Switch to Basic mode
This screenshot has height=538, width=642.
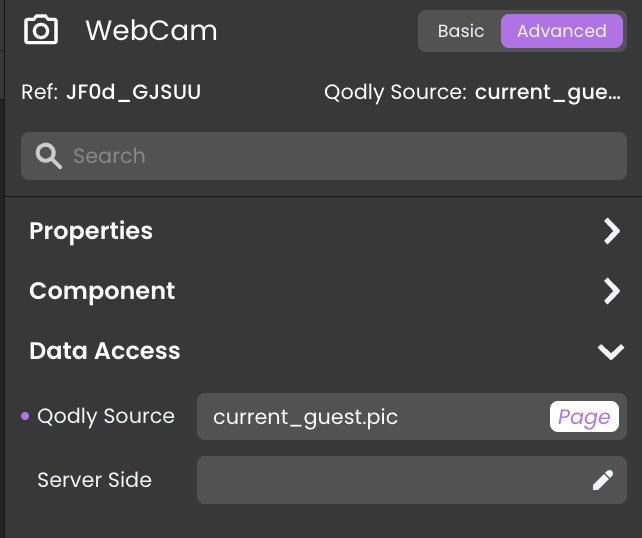pyautogui.click(x=460, y=31)
